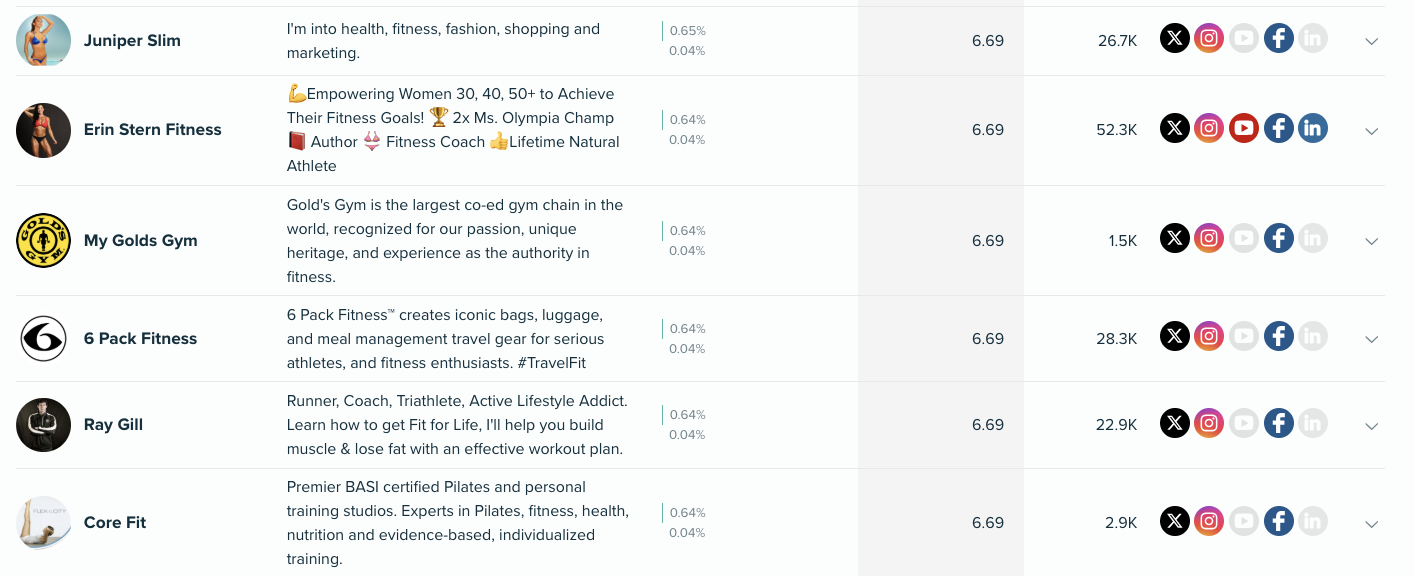Viewport: 1414px width, 576px height.
Task: Open Core Fit Instagram icon
Action: tap(1209, 521)
